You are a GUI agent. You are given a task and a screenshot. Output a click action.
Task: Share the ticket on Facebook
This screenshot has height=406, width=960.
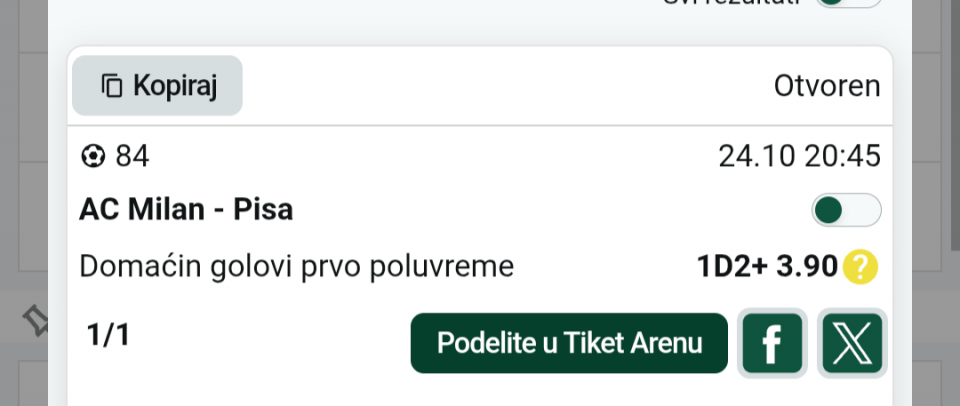772,343
